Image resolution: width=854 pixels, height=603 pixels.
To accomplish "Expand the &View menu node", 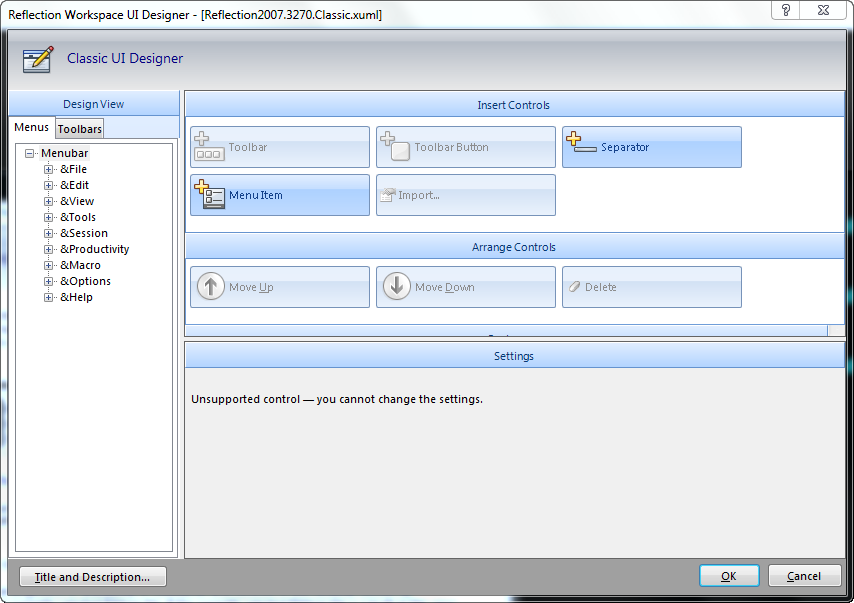I will (x=48, y=202).
